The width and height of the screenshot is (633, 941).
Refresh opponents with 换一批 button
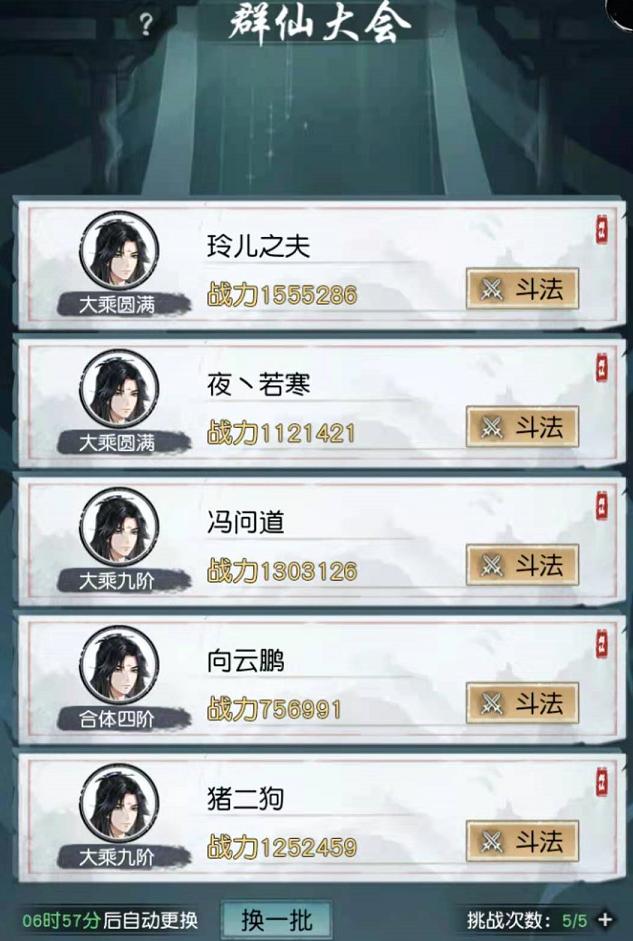277,919
